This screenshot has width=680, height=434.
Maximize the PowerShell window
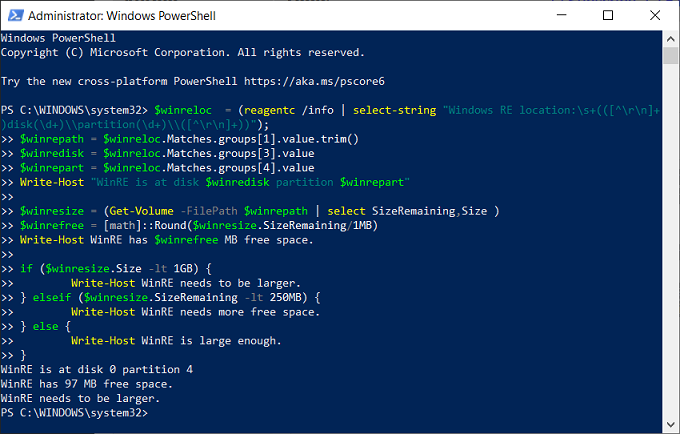click(608, 15)
